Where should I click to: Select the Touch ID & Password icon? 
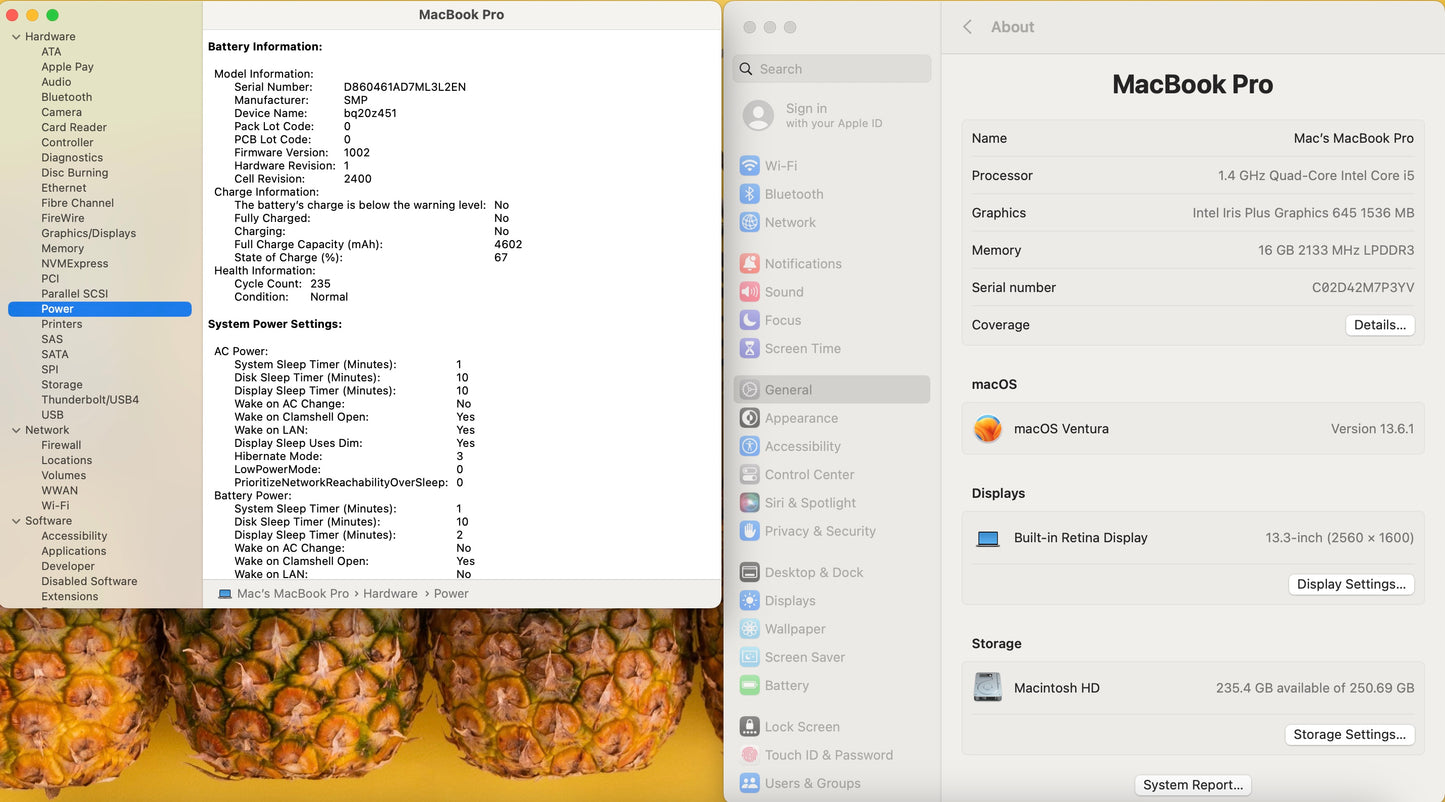pos(749,755)
